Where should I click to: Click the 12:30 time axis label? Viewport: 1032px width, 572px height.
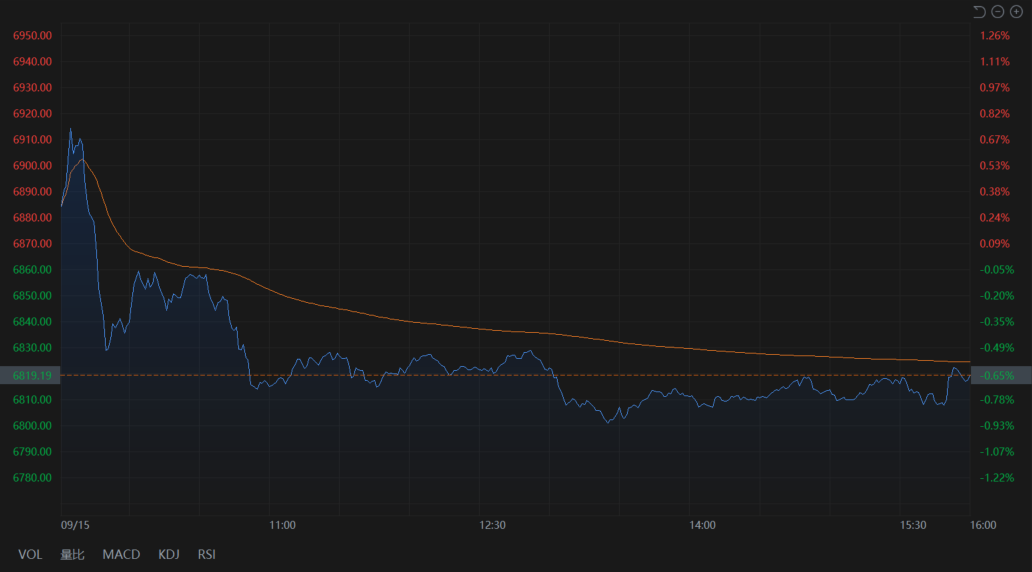492,525
